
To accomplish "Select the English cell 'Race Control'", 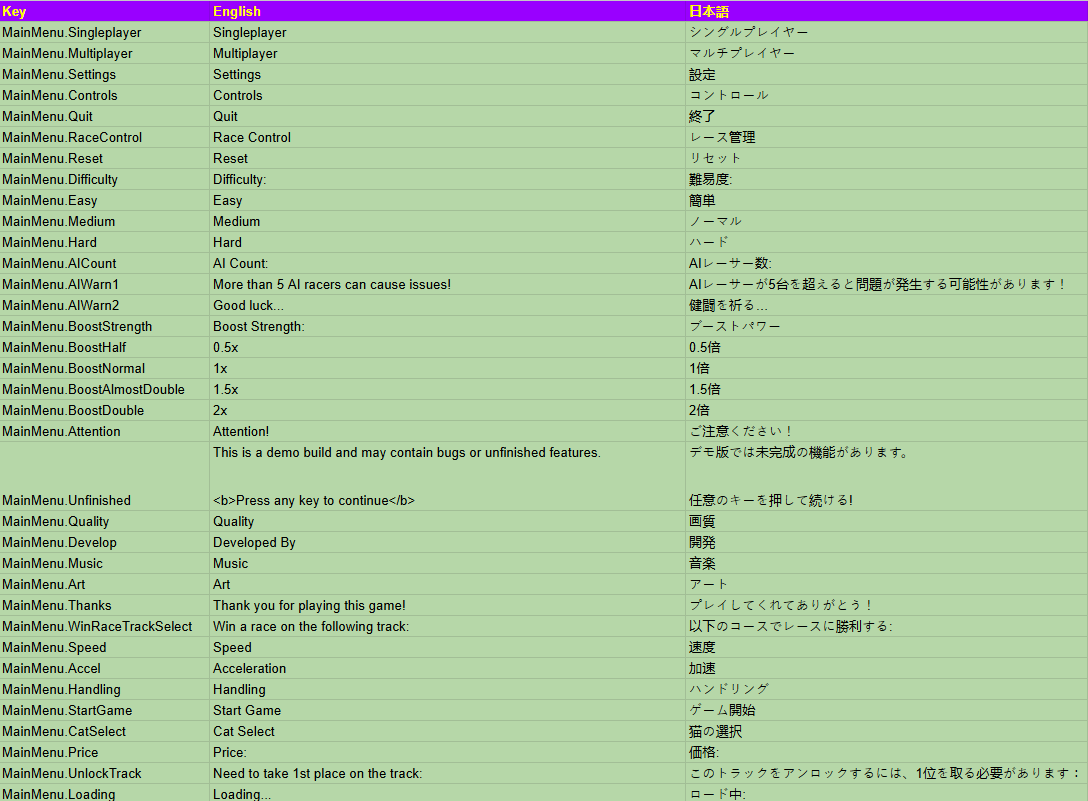I will [448, 137].
